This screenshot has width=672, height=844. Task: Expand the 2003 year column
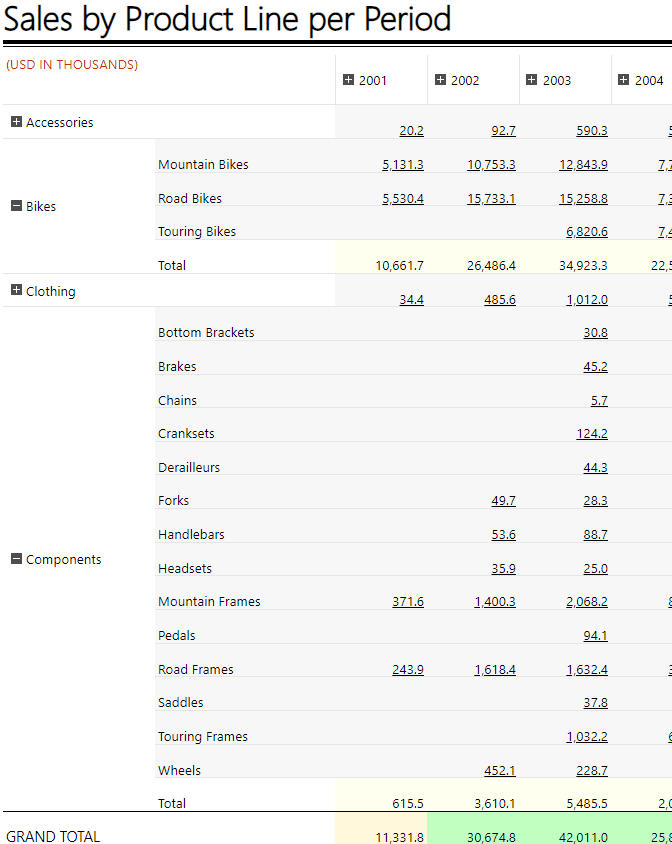531,80
